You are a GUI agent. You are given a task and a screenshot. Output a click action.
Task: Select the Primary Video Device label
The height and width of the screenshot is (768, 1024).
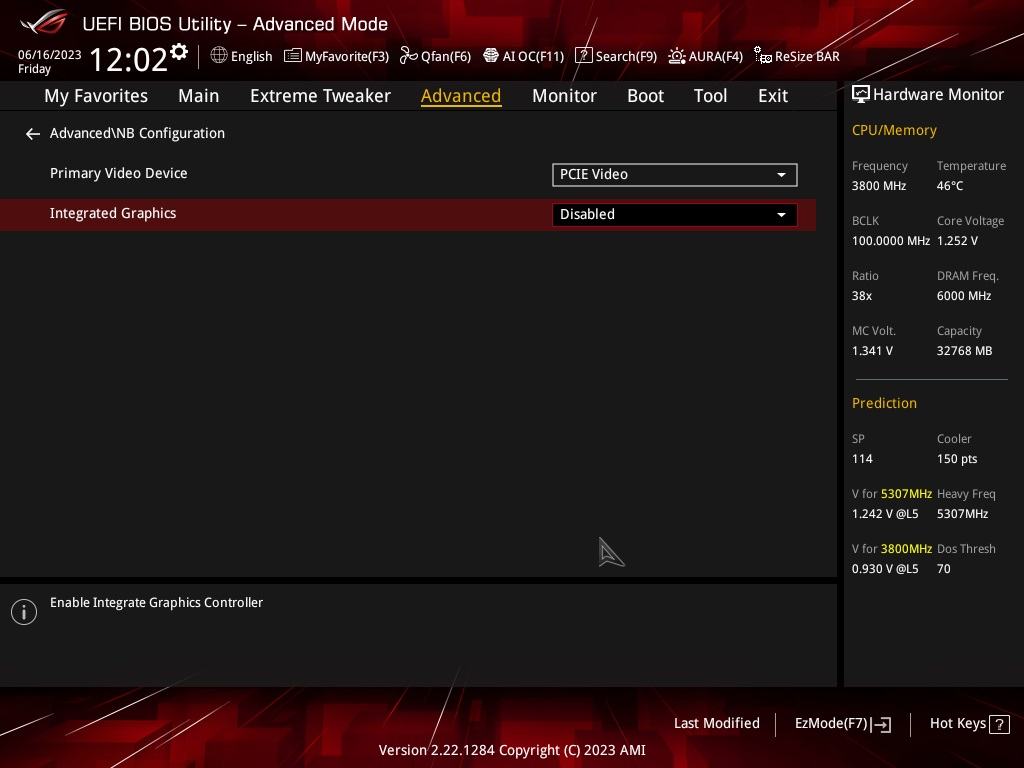[118, 173]
